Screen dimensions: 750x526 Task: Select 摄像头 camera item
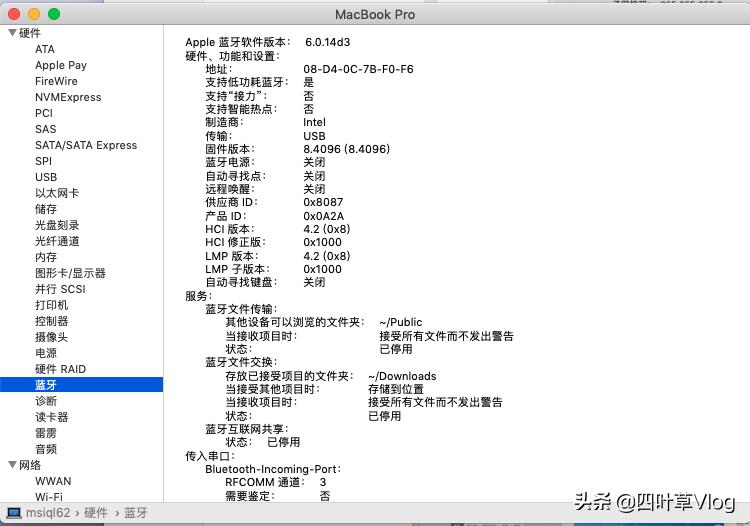(x=52, y=337)
